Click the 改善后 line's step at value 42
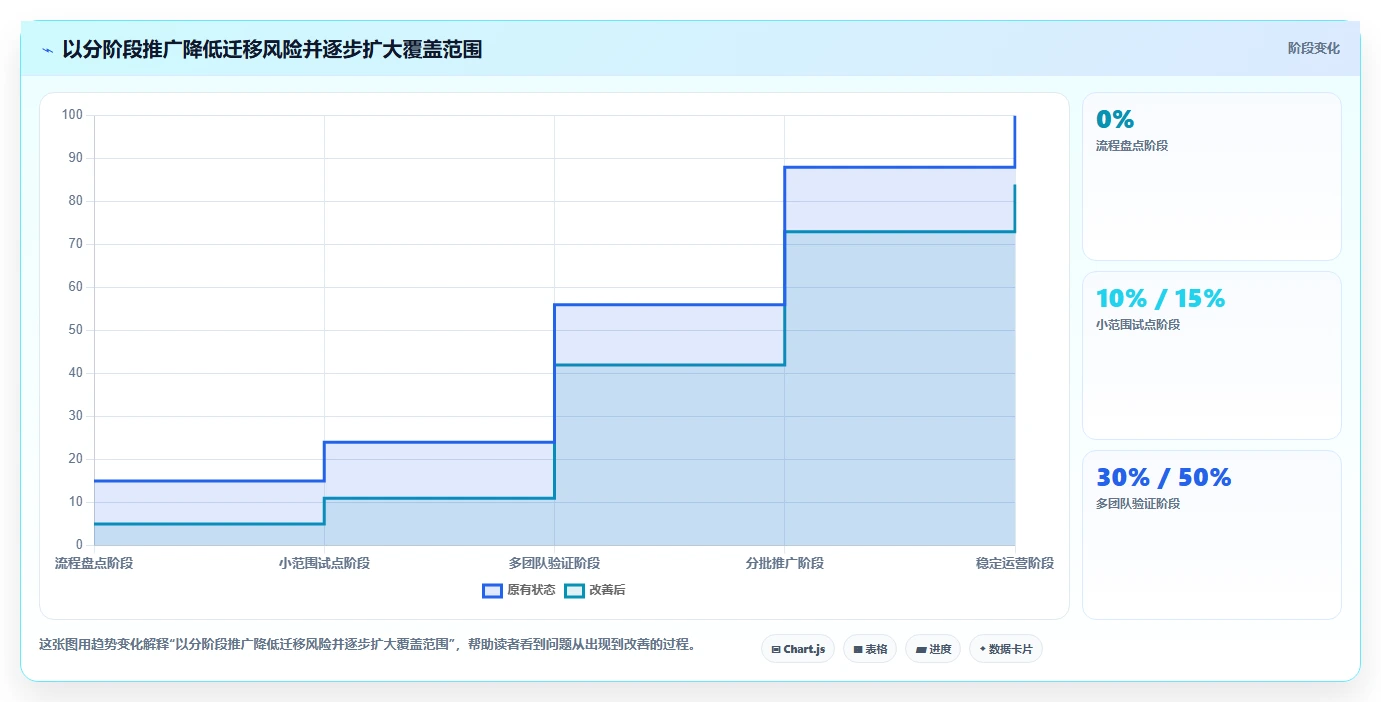The image size is (1381, 702). coord(669,365)
